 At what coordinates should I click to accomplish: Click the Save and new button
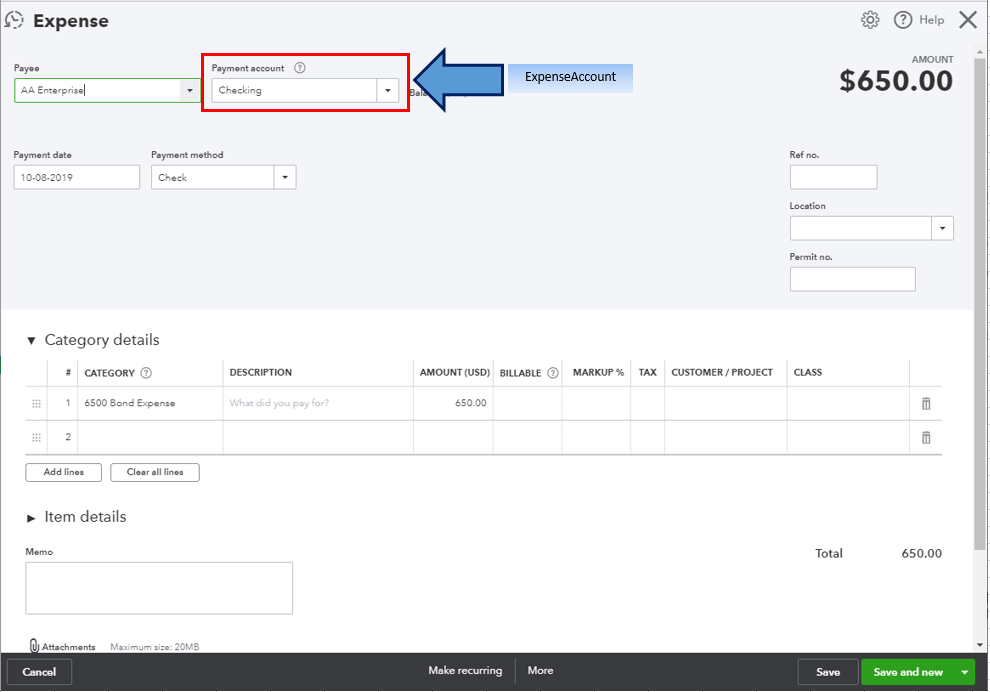tap(908, 672)
